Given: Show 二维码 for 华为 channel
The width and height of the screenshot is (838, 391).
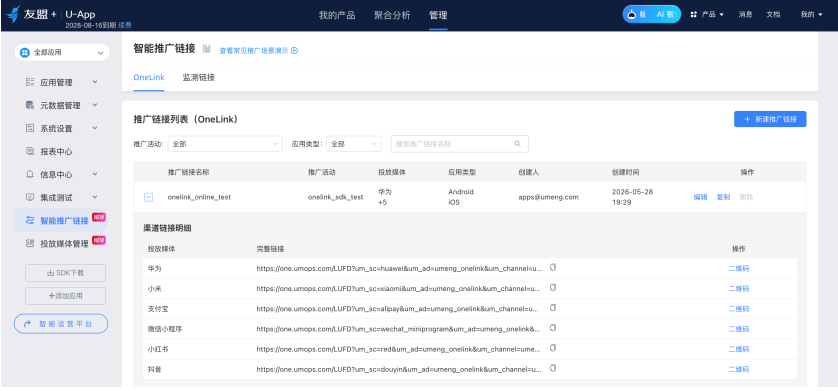Looking at the screenshot, I should click(739, 269).
